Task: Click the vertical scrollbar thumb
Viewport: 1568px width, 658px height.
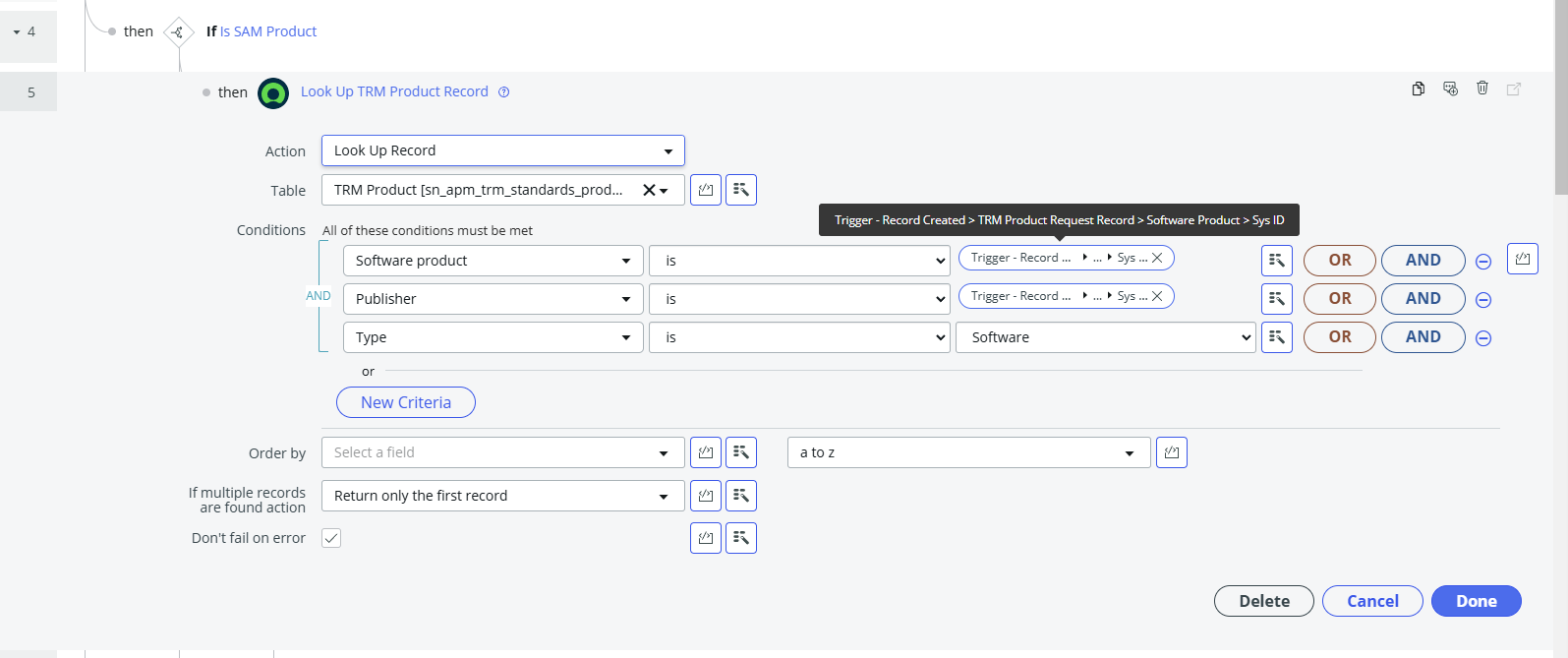Action: 1561,98
